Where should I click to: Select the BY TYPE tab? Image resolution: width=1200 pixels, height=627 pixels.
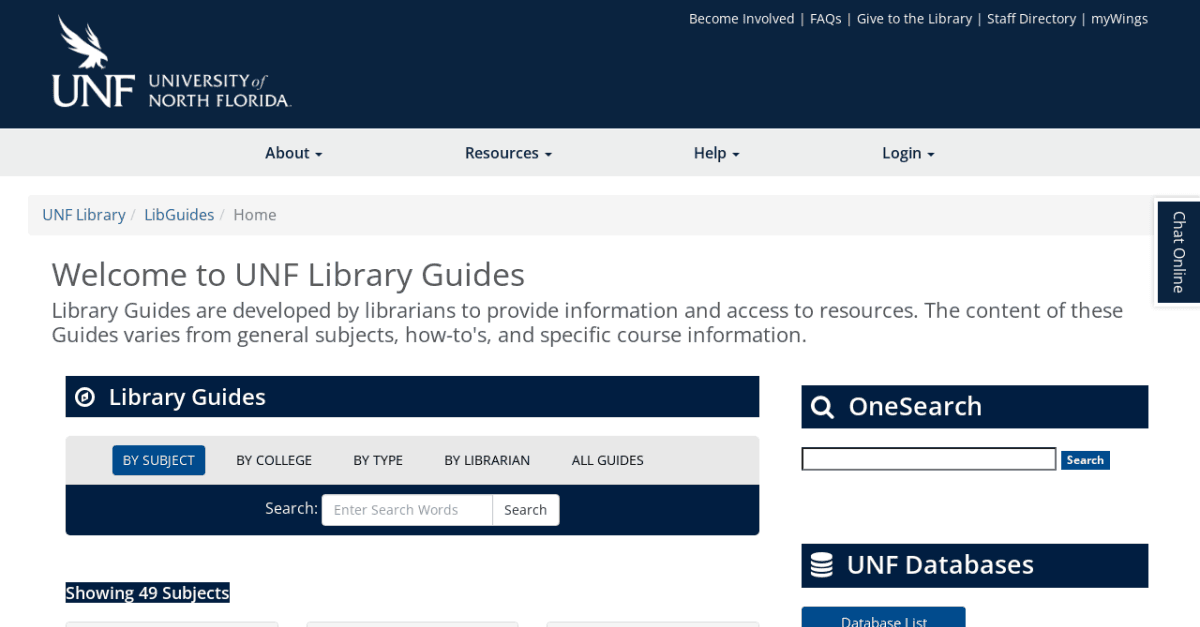pos(378,459)
